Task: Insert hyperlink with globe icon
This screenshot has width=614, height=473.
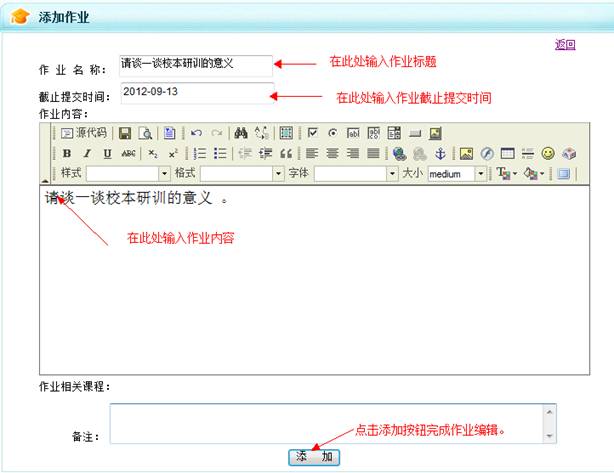Action: 399,153
